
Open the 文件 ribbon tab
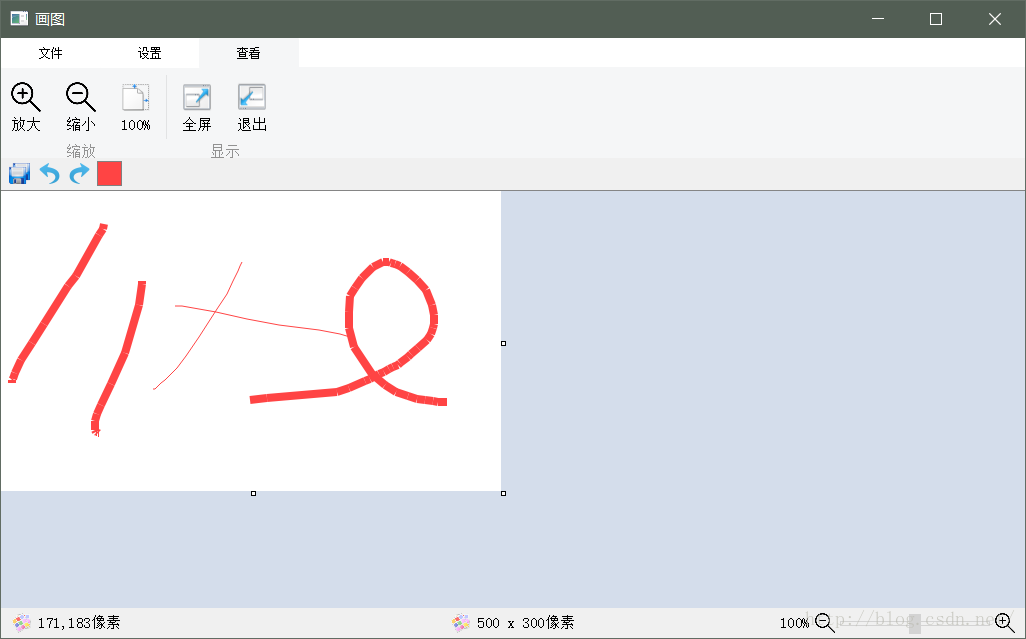point(50,53)
